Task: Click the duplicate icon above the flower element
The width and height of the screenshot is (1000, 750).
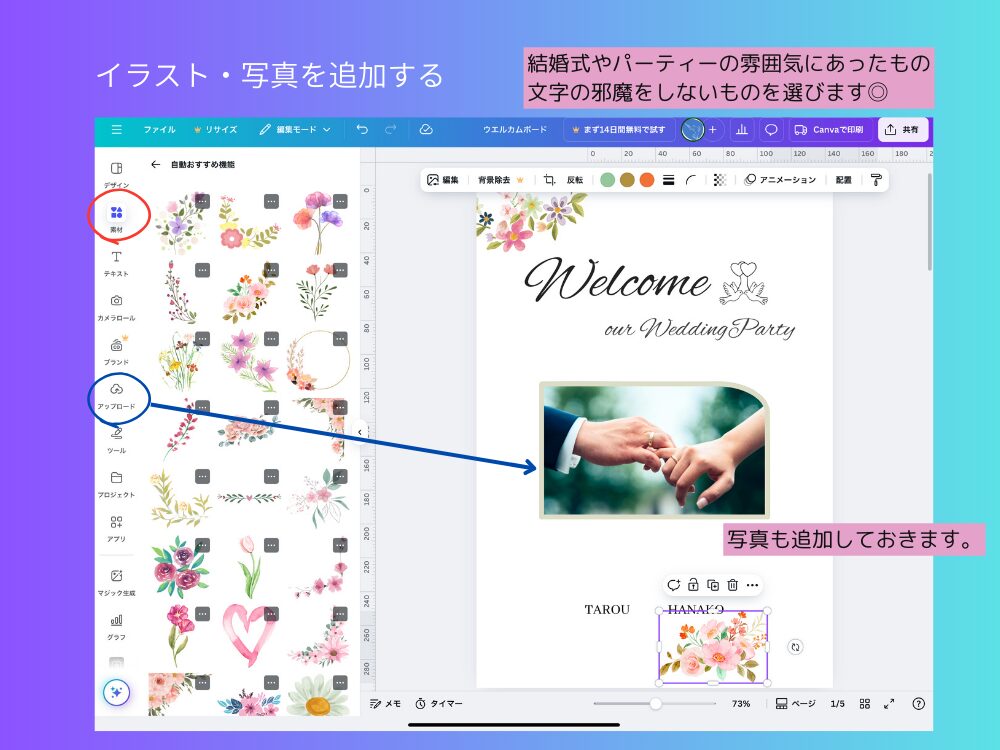Action: coord(714,583)
